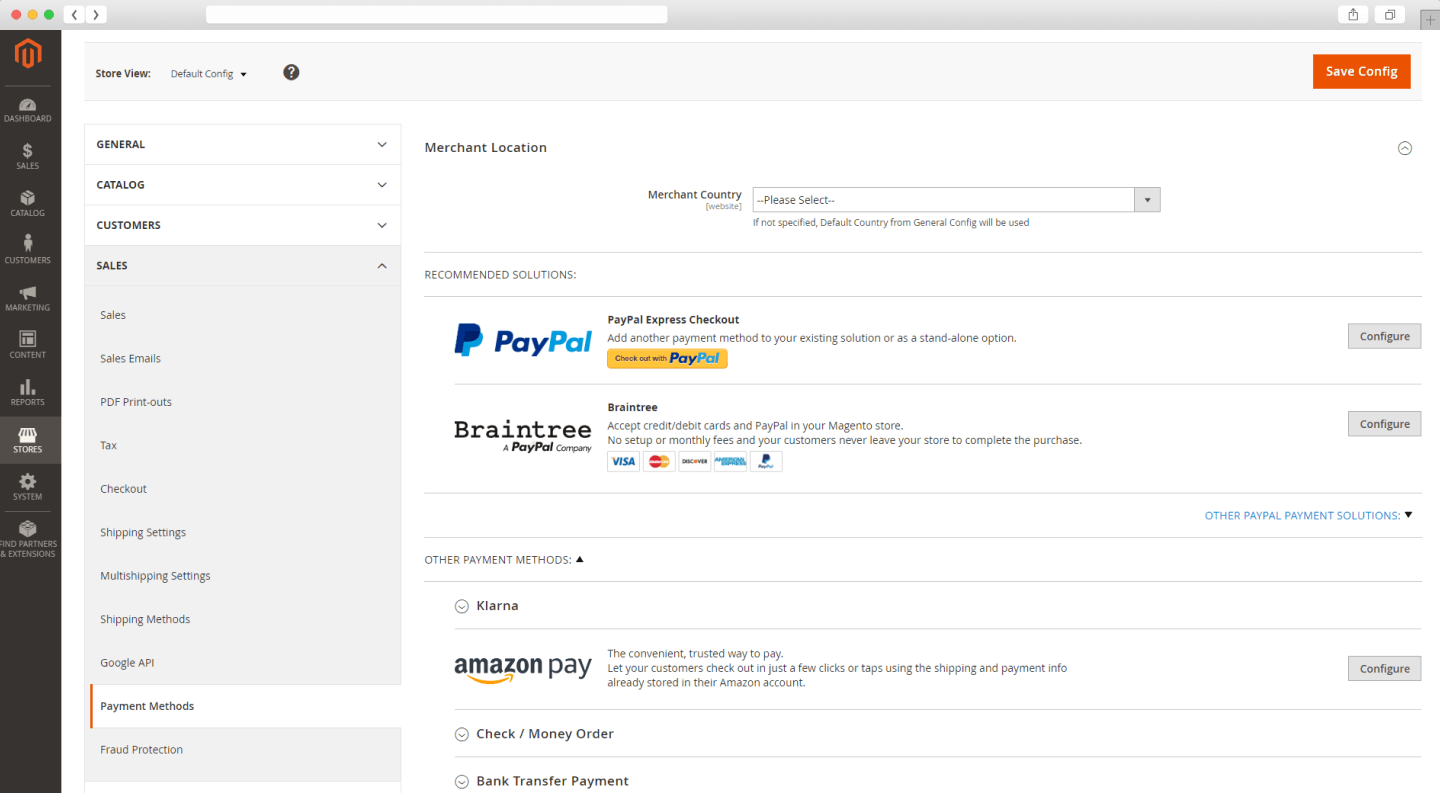This screenshot has height=793, width=1440.
Task: Click the Braintree logo
Action: 523,436
